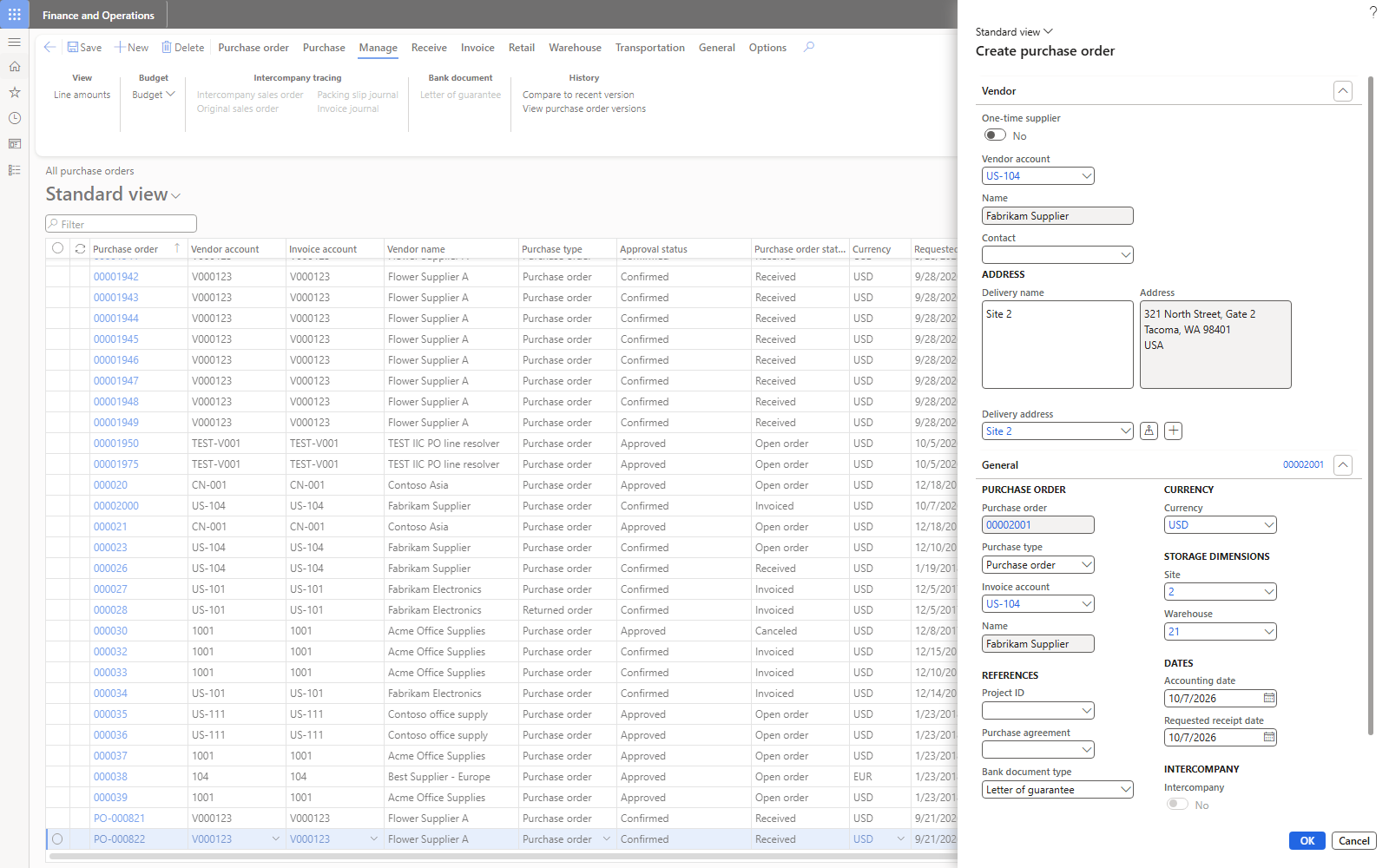Collapse the Vendor section

(1343, 91)
